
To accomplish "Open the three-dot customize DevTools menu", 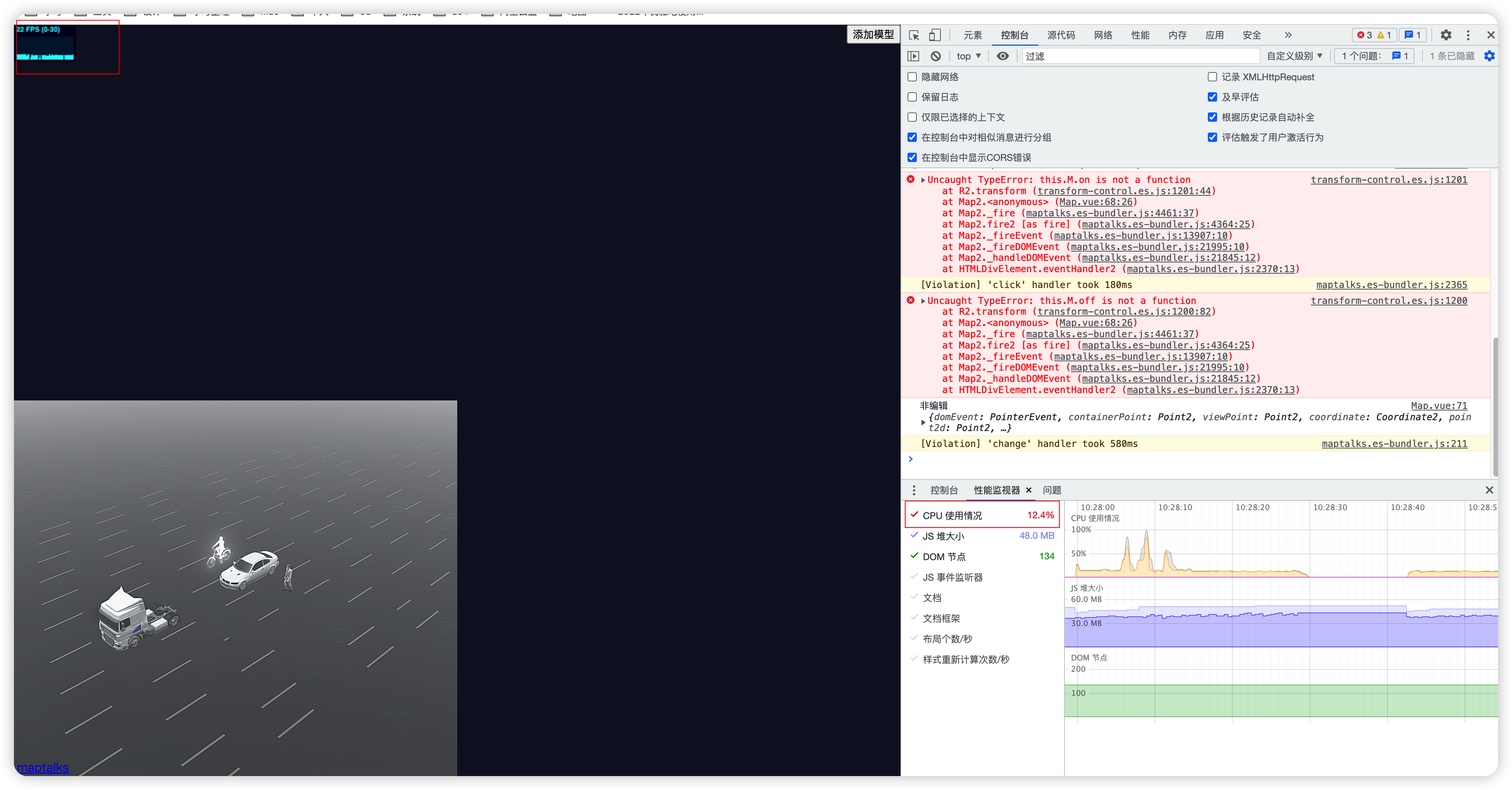I will (1468, 35).
